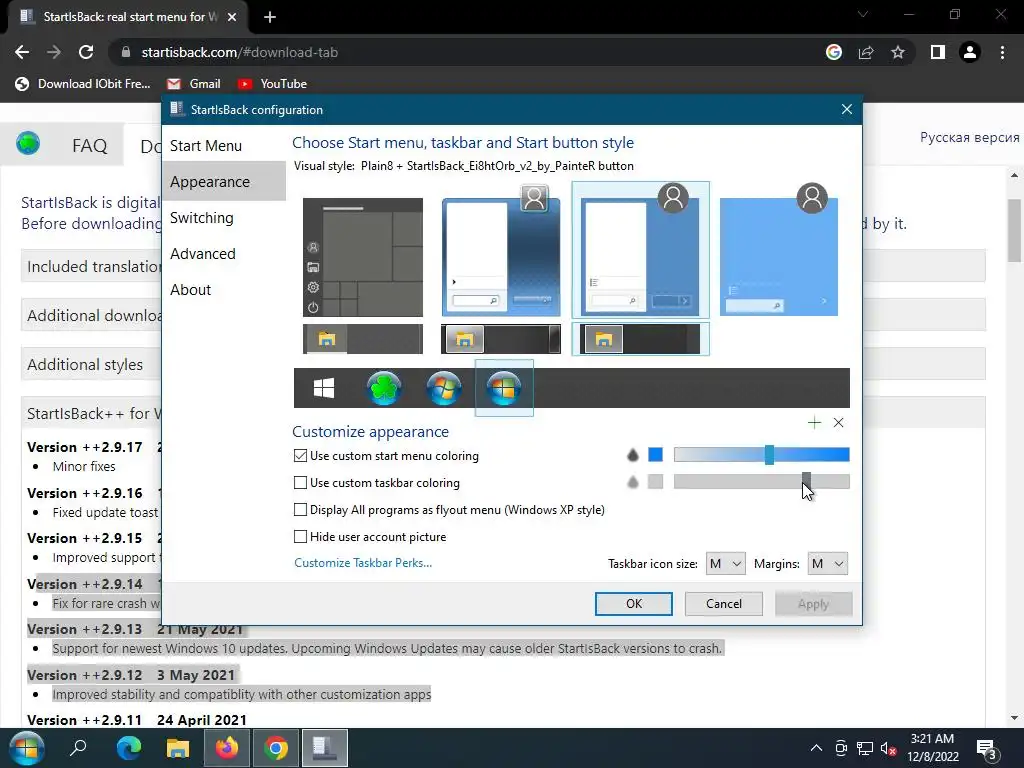Open Chrome tab search chevron
The width and height of the screenshot is (1024, 768).
tap(863, 14)
